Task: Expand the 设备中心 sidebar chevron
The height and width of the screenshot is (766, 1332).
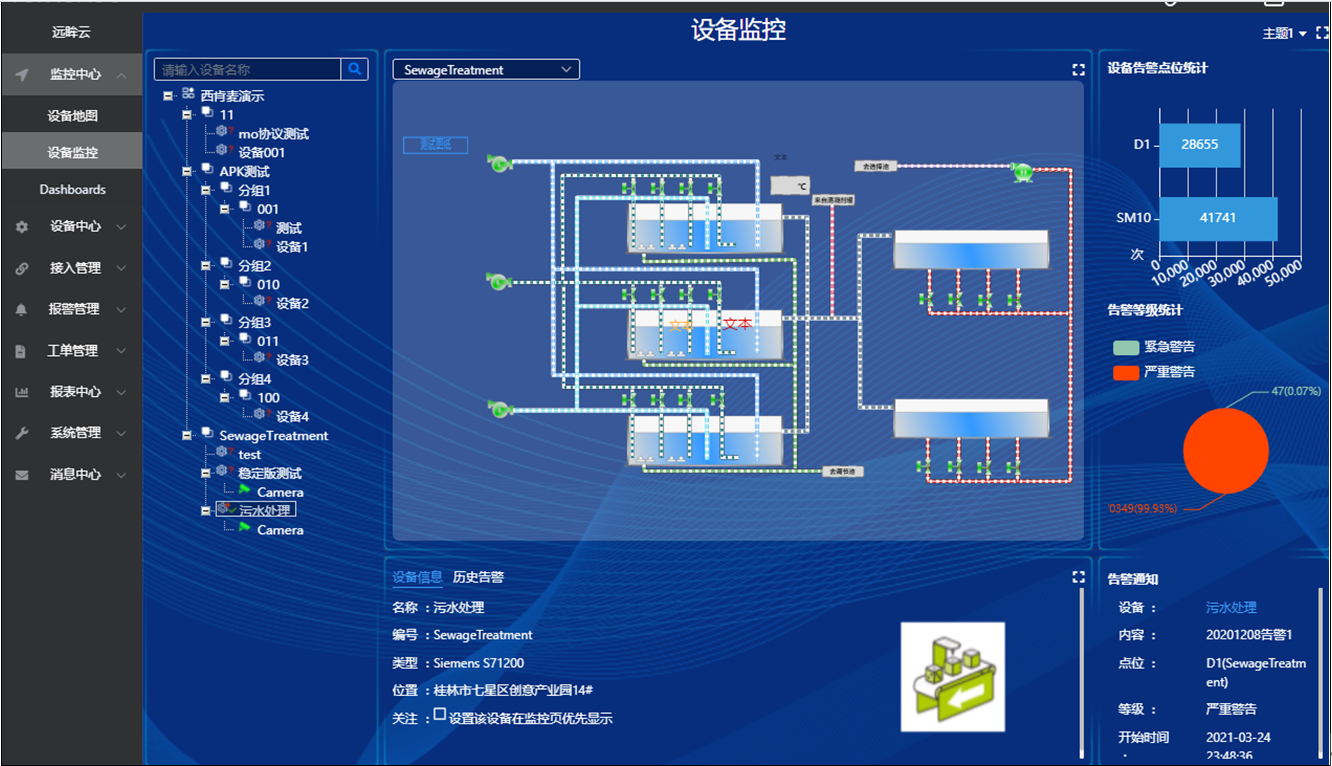Action: [x=121, y=227]
